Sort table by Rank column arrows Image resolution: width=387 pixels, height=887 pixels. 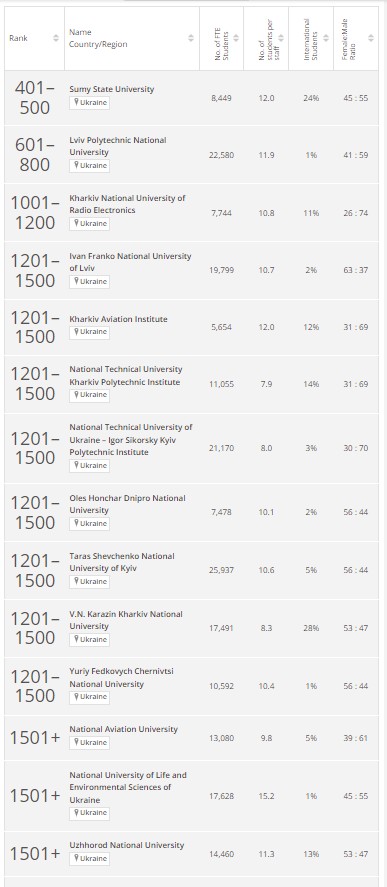[55, 38]
